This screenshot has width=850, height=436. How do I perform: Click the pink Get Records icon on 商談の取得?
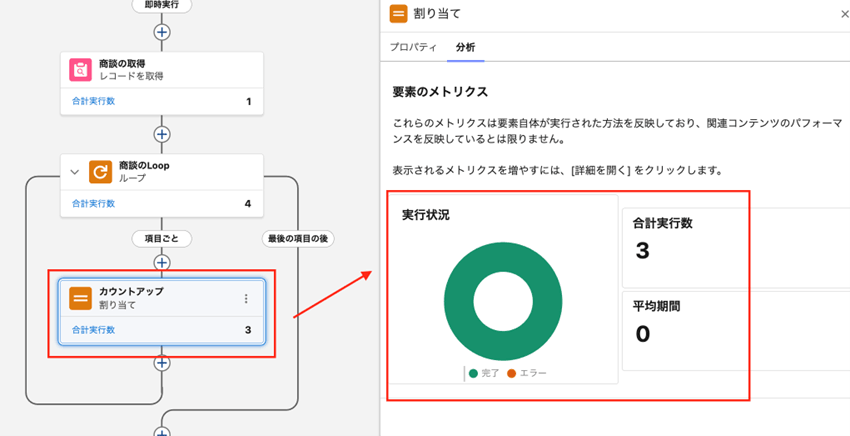tap(80, 70)
